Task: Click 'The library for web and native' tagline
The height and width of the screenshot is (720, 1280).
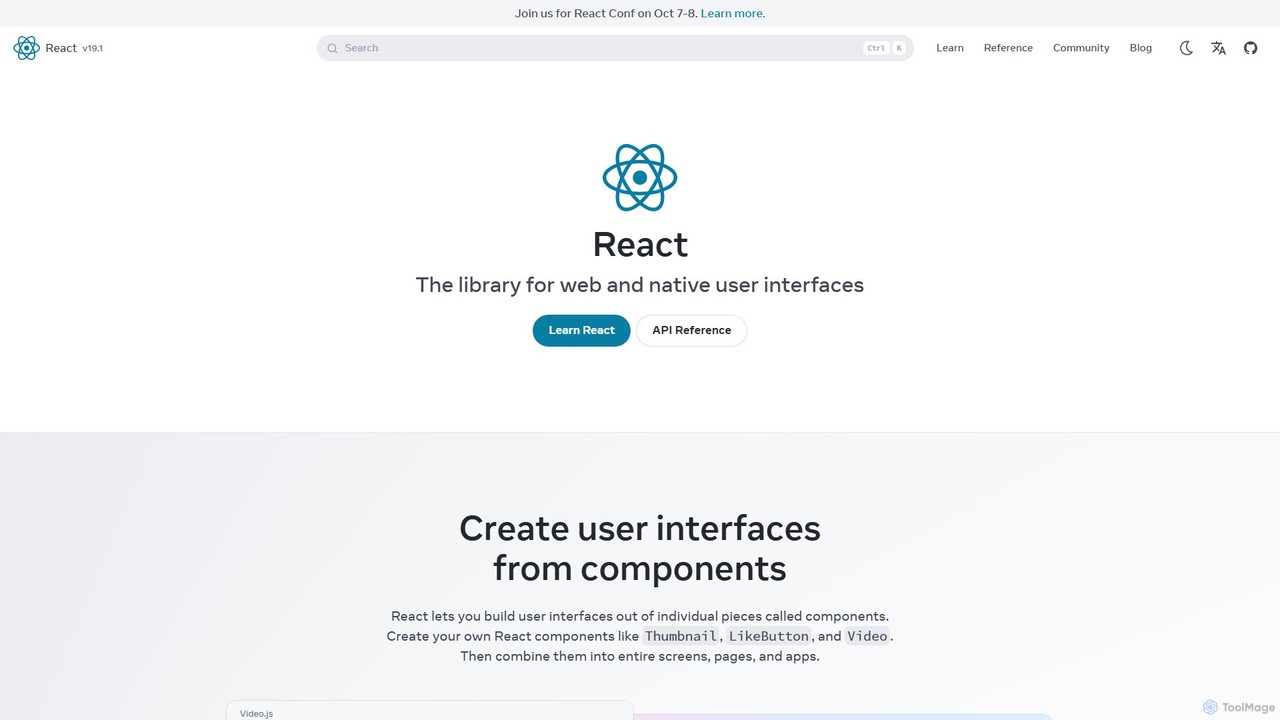Action: (640, 285)
